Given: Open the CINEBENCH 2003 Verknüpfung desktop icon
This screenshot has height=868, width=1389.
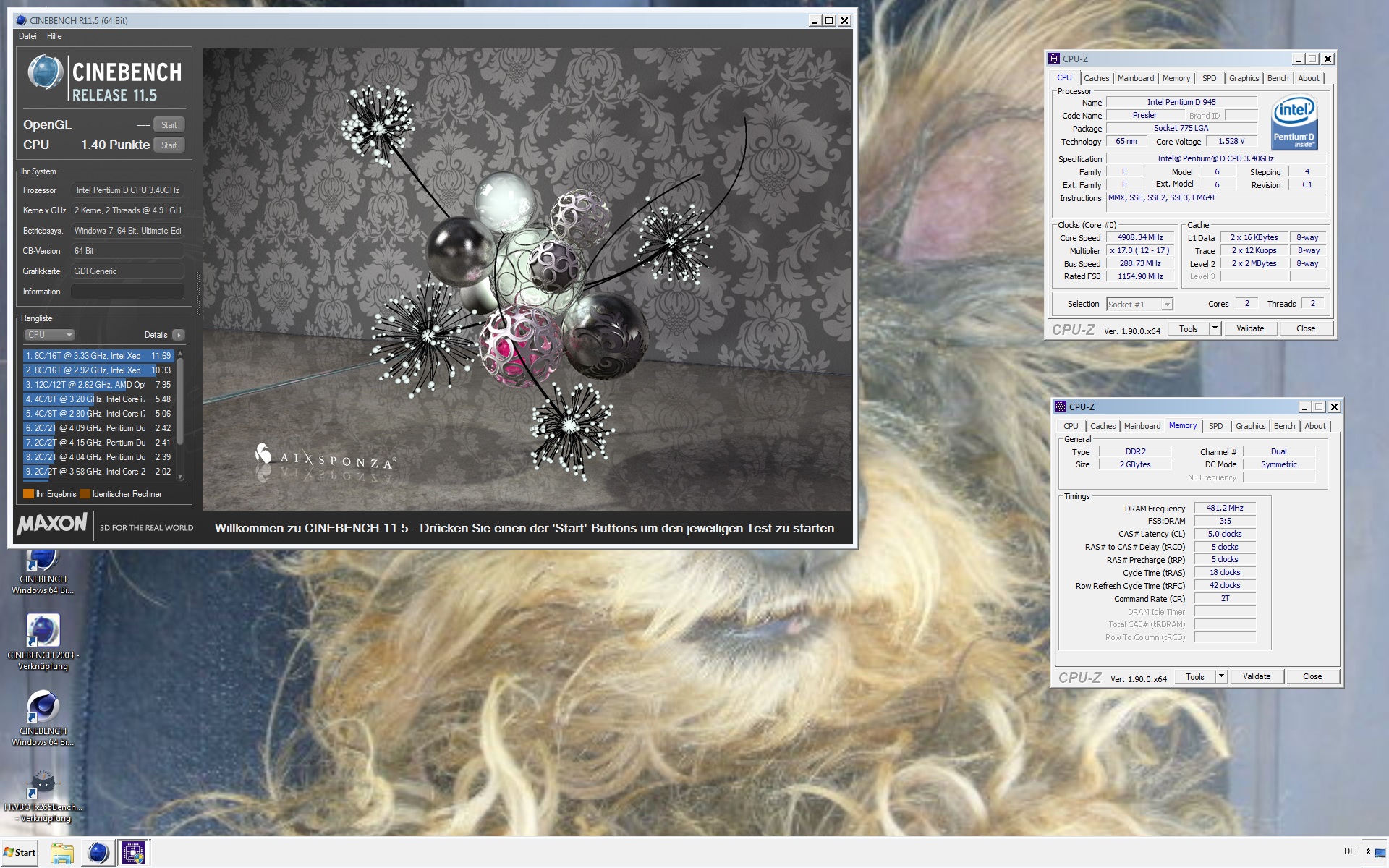Looking at the screenshot, I should (x=43, y=642).
